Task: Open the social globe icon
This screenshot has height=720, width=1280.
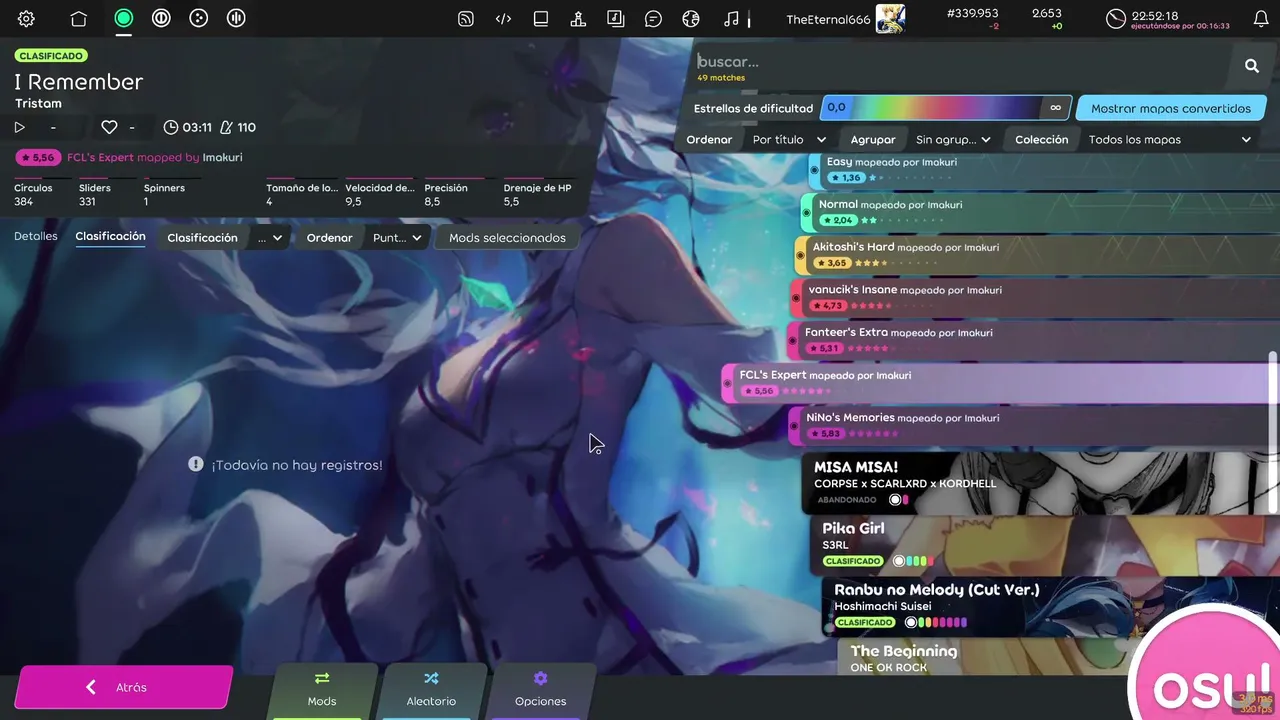Action: (691, 18)
